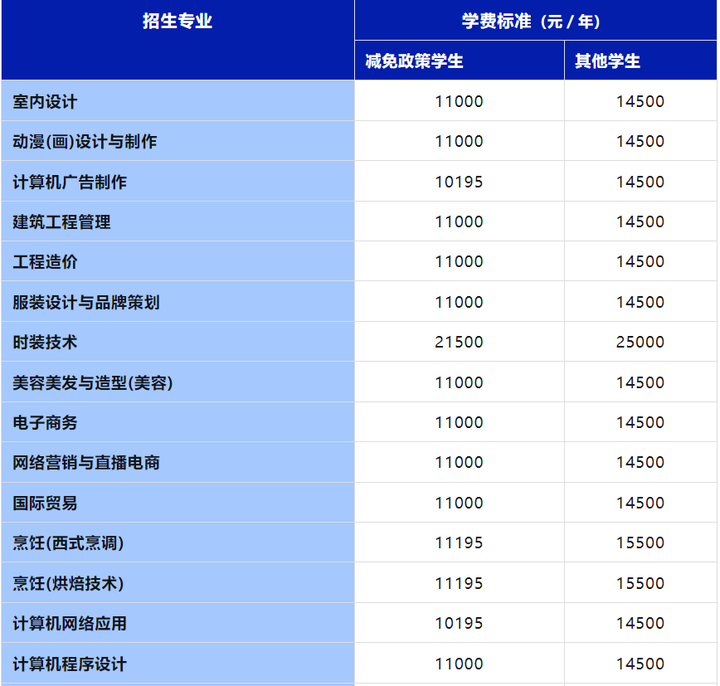Click 10195 fee in 计算机网络应用 row
Viewport: 720px width, 686px height.
(x=459, y=623)
